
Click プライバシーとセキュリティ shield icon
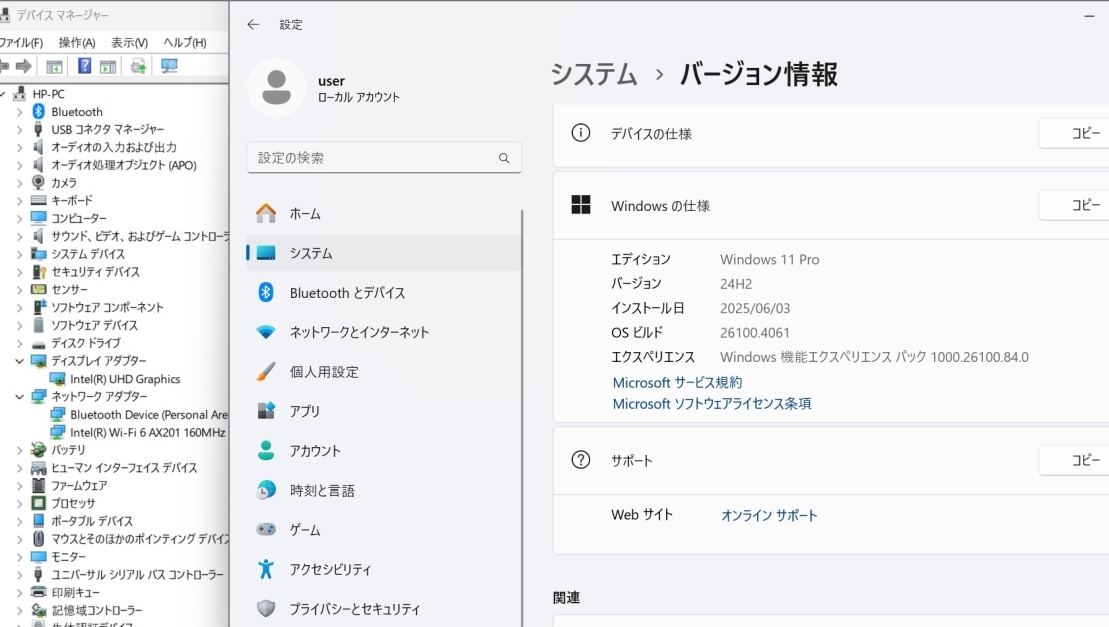pos(266,608)
